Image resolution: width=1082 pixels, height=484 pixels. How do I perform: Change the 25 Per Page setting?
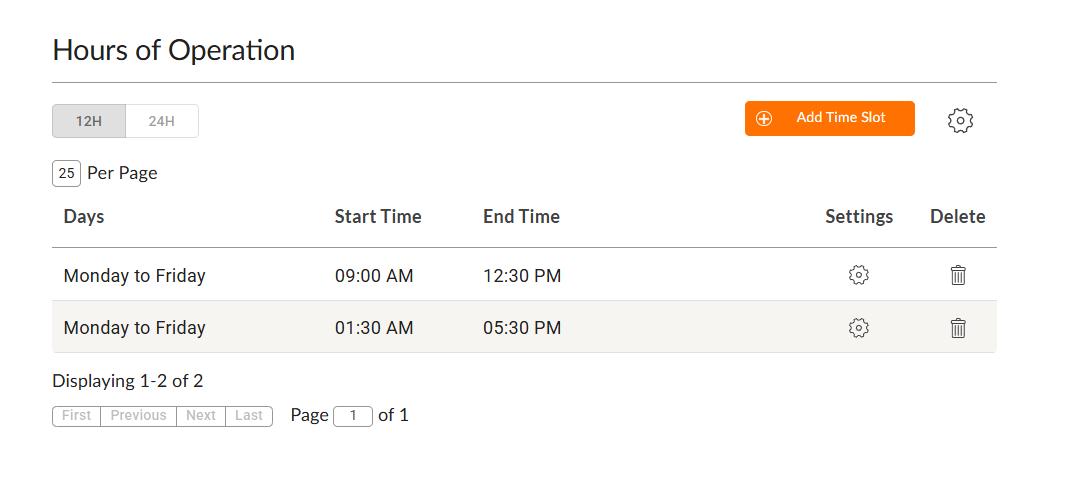pos(67,173)
